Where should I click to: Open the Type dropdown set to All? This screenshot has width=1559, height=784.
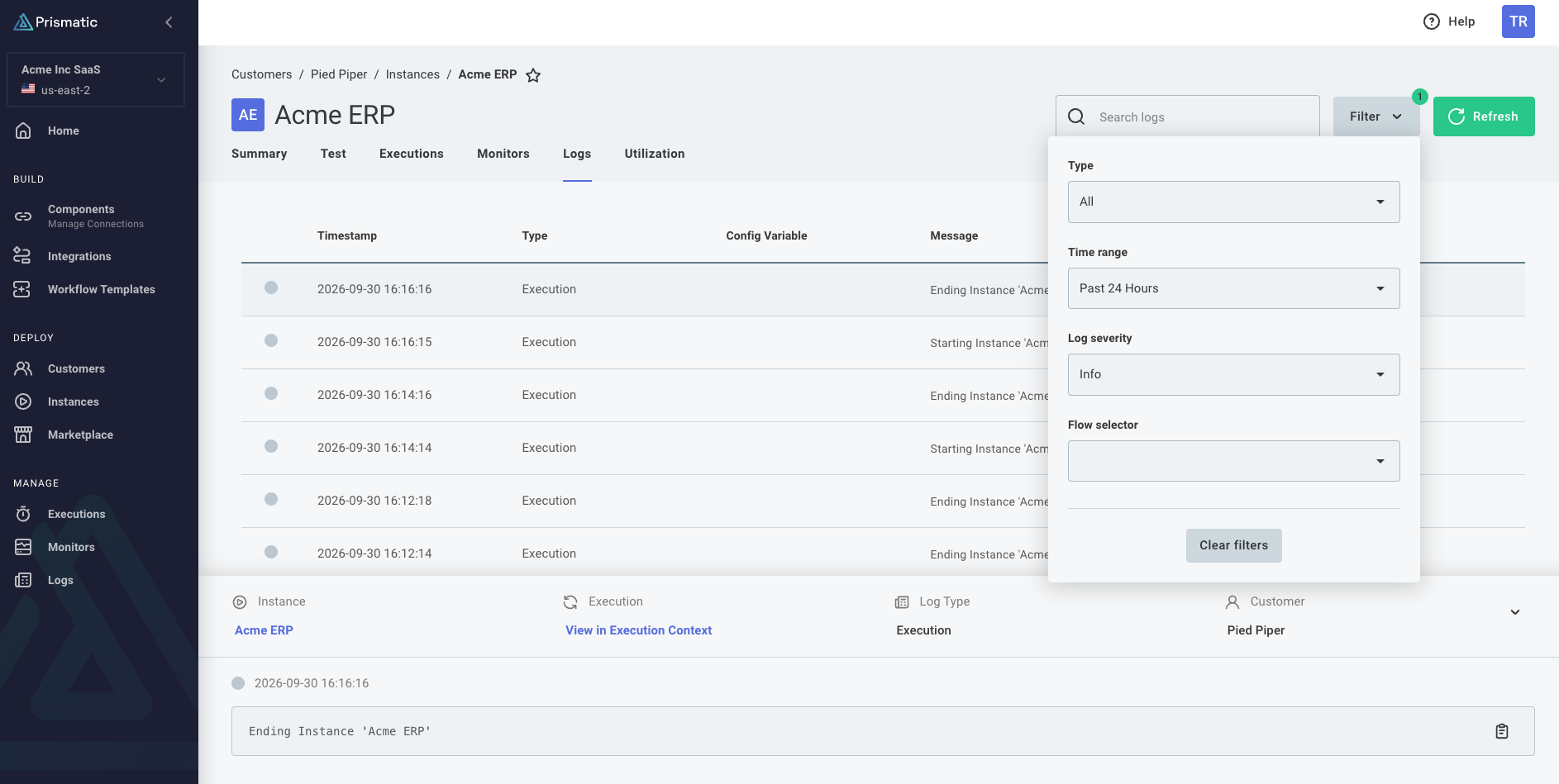click(1233, 202)
